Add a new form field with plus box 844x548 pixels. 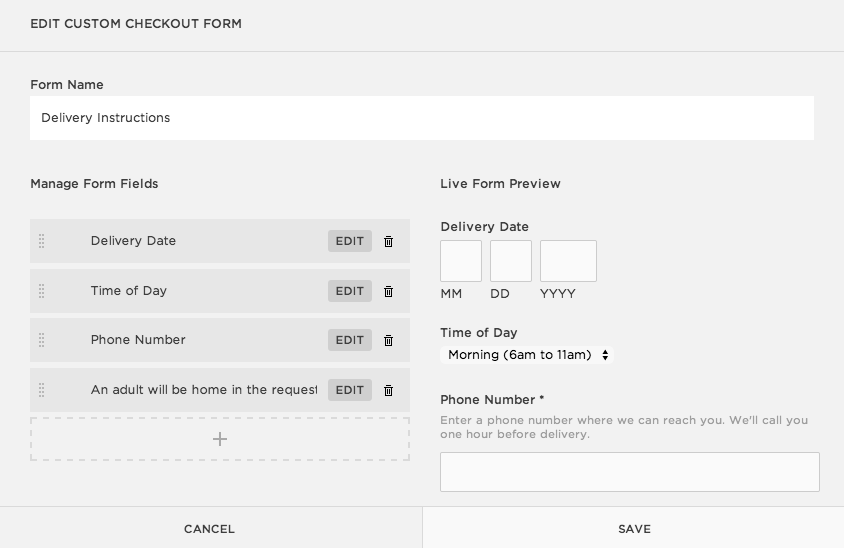220,439
